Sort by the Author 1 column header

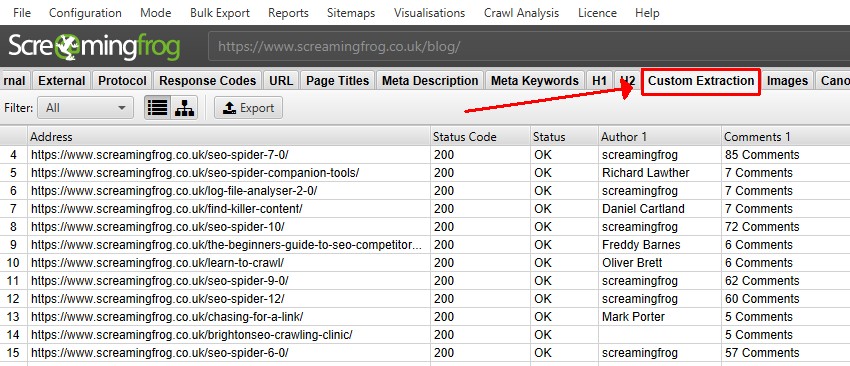[660, 137]
